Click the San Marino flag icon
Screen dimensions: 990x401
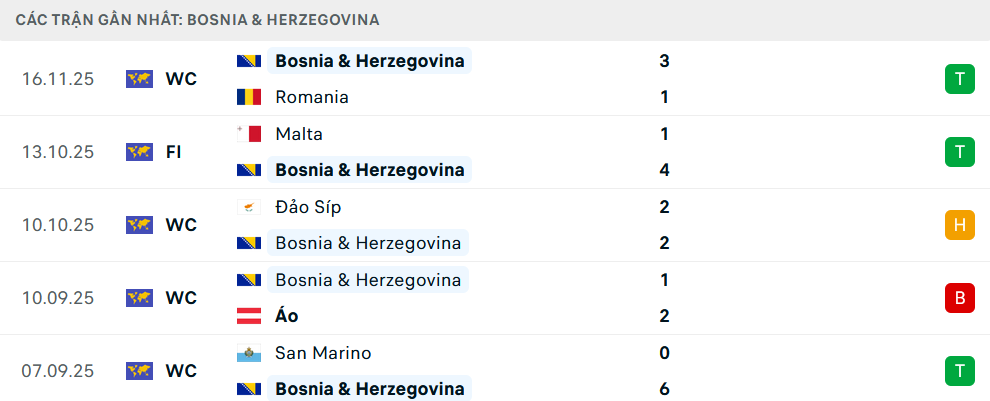tap(249, 353)
